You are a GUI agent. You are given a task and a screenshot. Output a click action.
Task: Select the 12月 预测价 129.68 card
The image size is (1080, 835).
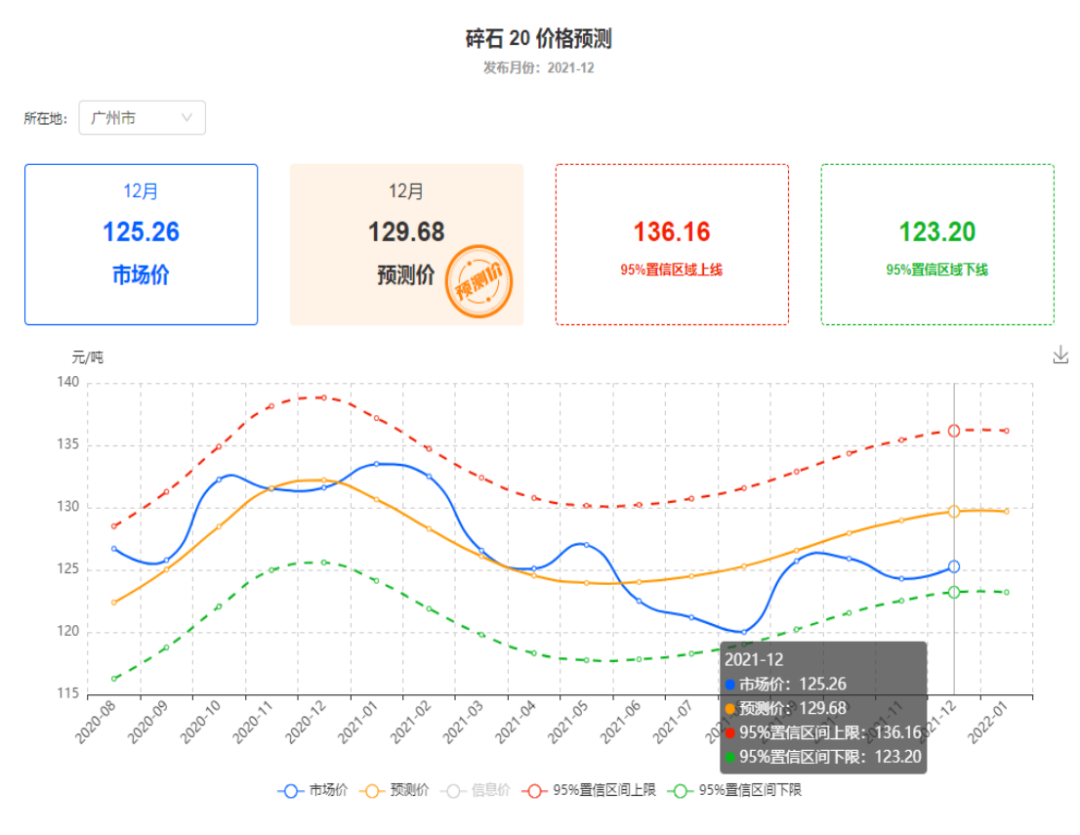click(406, 244)
